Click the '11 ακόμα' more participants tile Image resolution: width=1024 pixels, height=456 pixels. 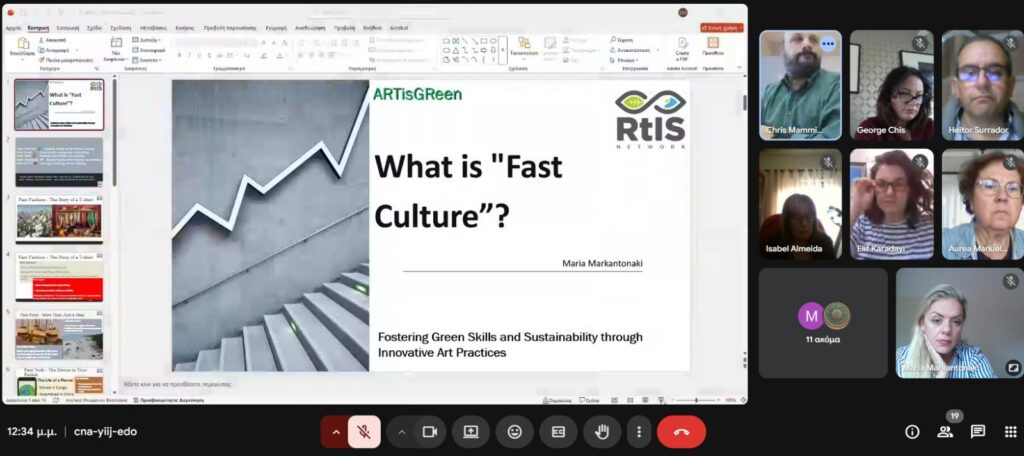pyautogui.click(x=823, y=322)
